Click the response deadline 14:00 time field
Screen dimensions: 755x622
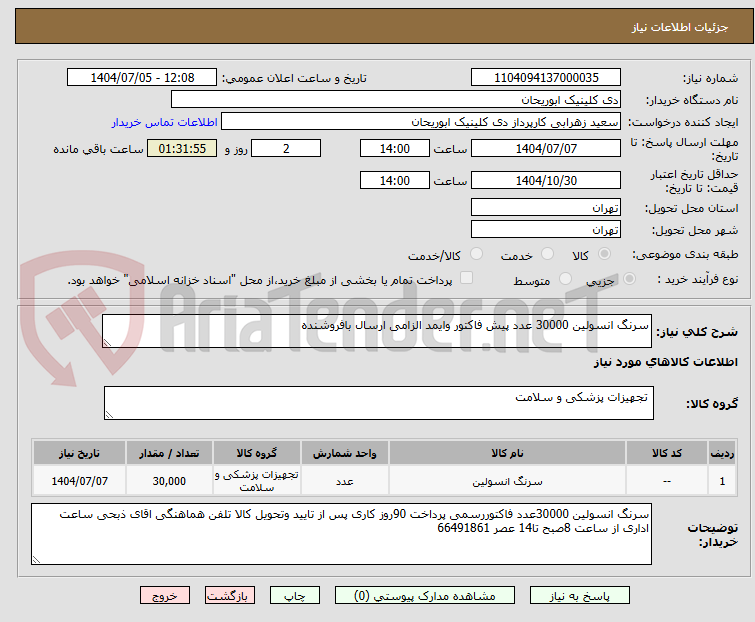[395, 148]
